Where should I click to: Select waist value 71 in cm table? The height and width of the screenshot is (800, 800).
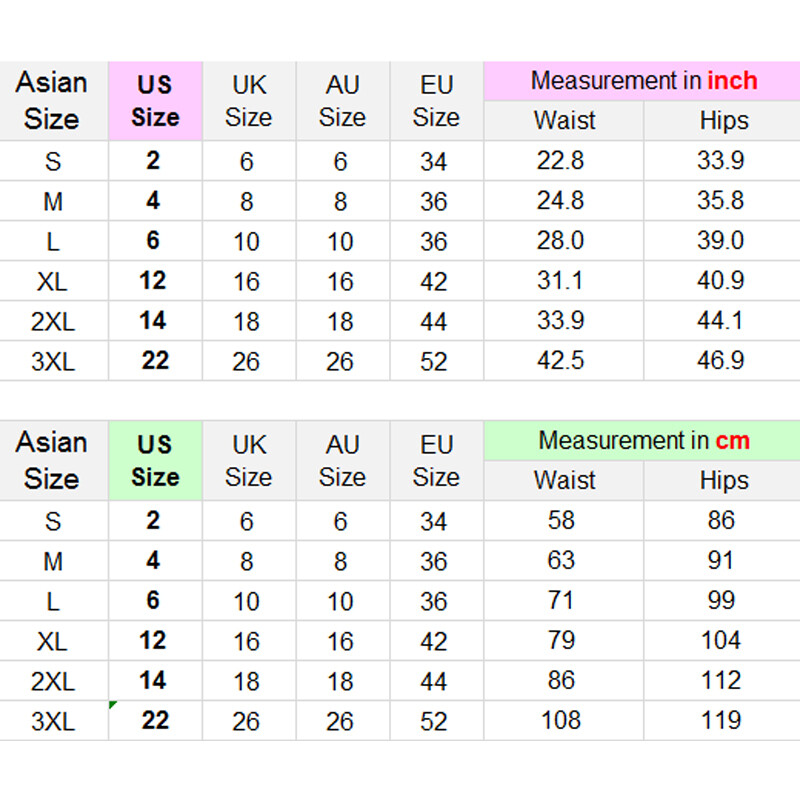(x=561, y=601)
